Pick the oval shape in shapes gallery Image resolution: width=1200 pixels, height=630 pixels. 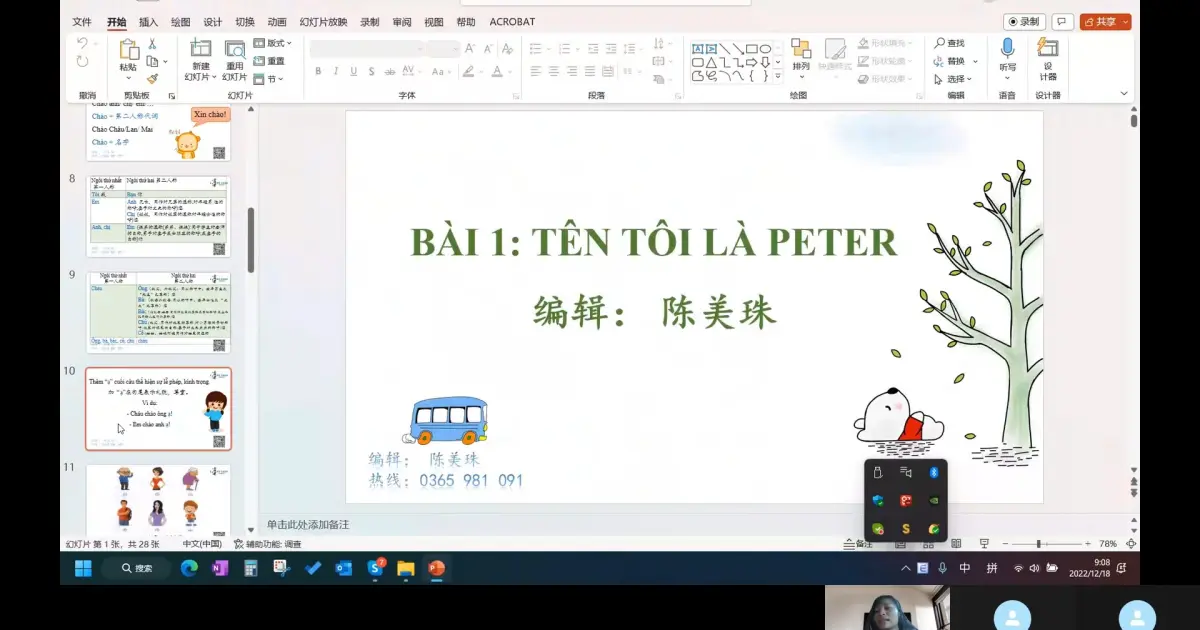pyautogui.click(x=764, y=48)
